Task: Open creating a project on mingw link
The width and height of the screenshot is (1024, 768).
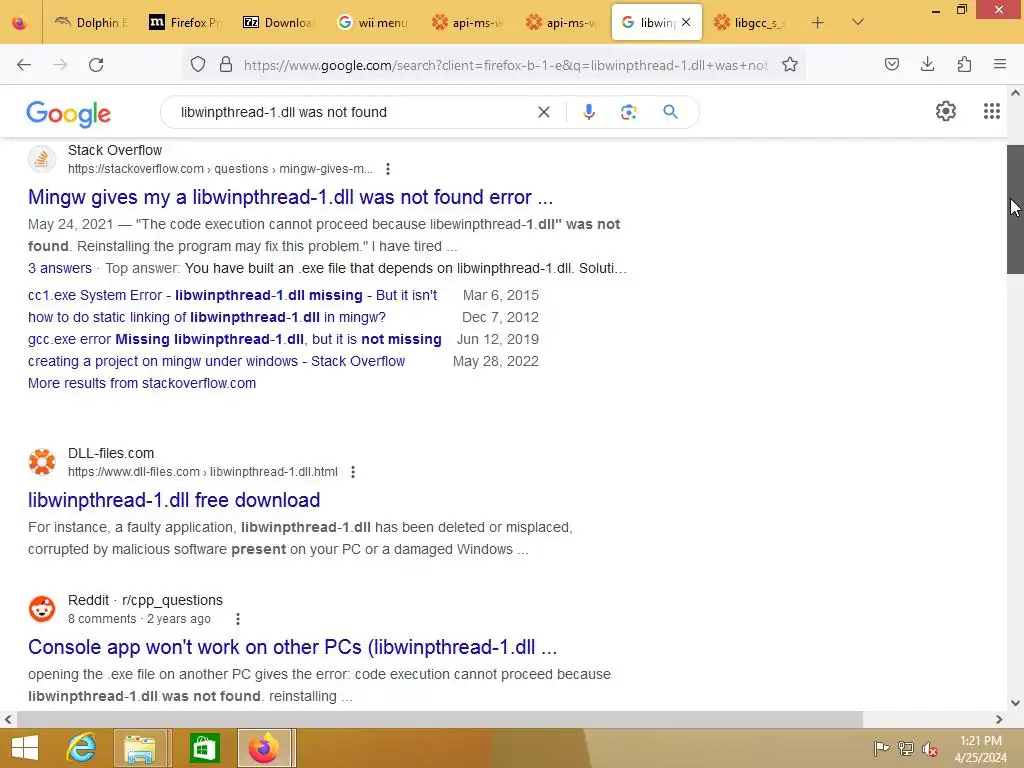Action: (216, 361)
